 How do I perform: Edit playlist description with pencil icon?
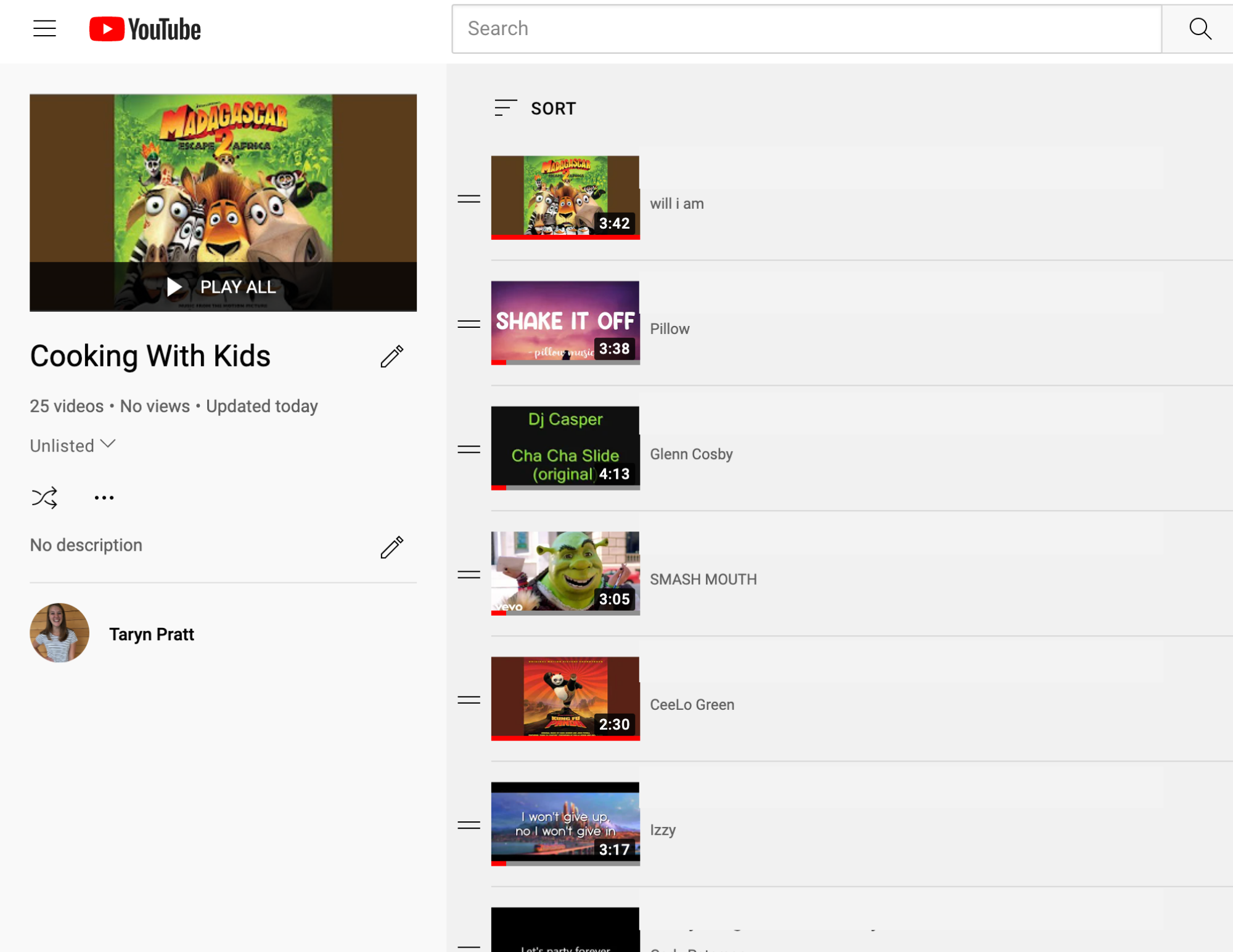(391, 547)
